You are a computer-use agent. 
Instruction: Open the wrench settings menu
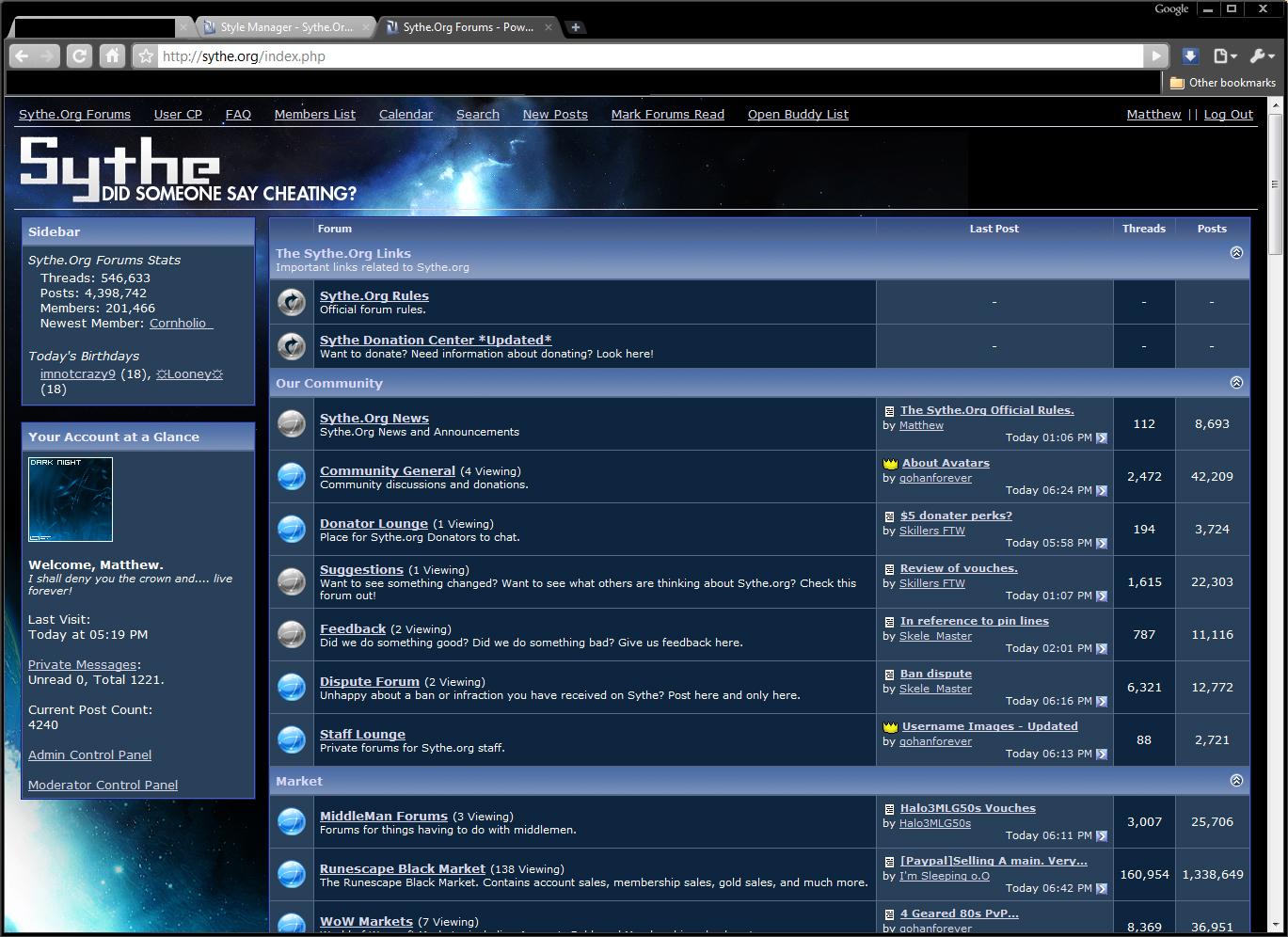1263,56
